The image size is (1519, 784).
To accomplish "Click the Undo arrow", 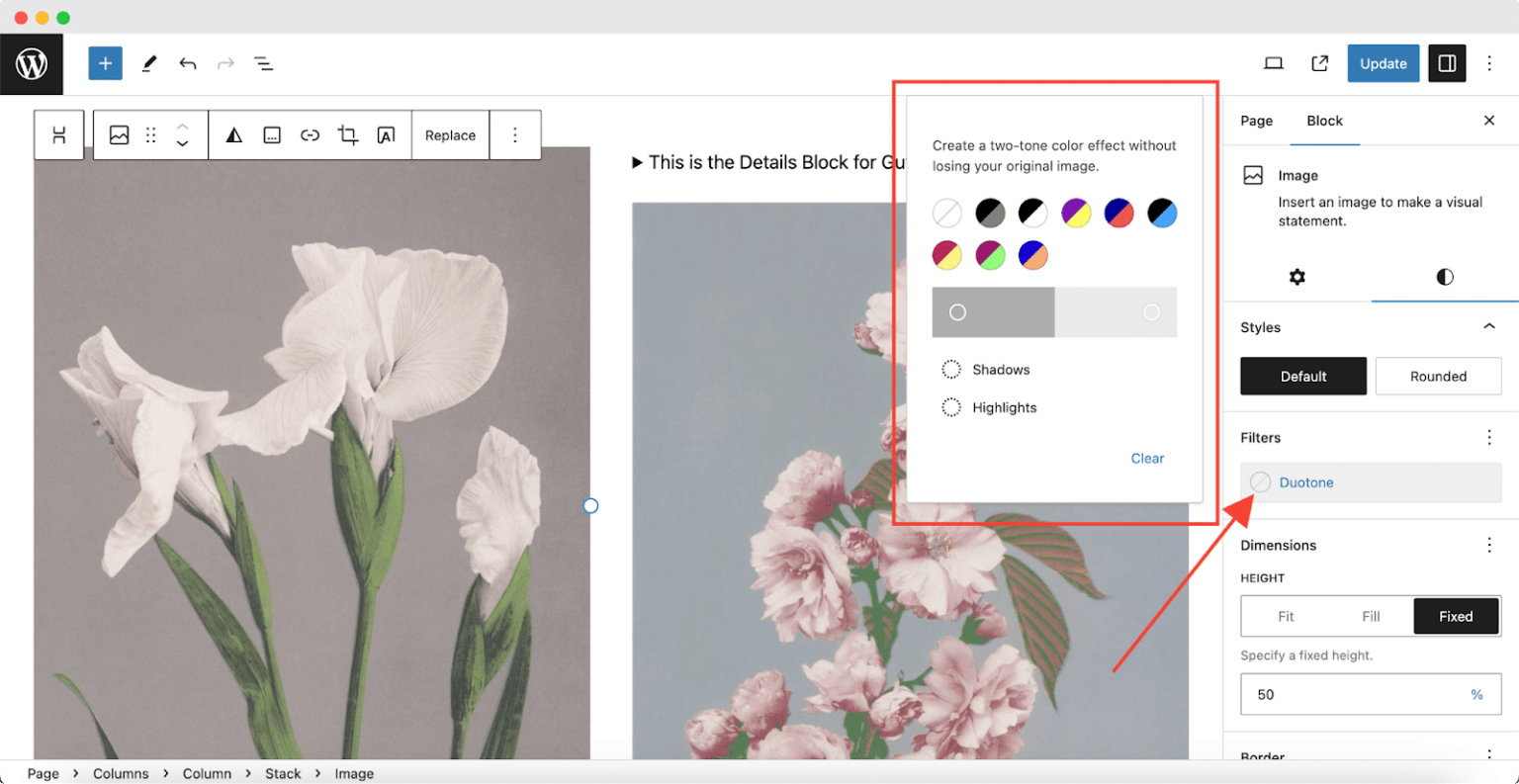I will click(187, 63).
